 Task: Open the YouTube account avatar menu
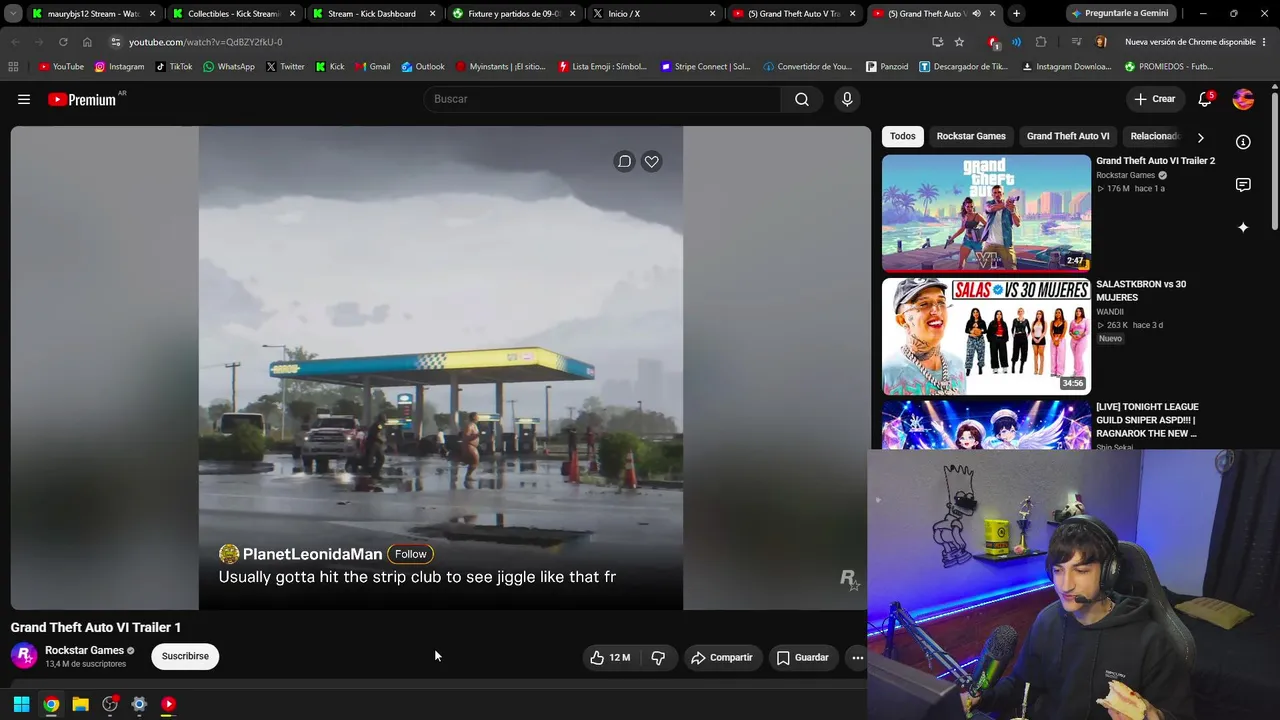point(1243,99)
